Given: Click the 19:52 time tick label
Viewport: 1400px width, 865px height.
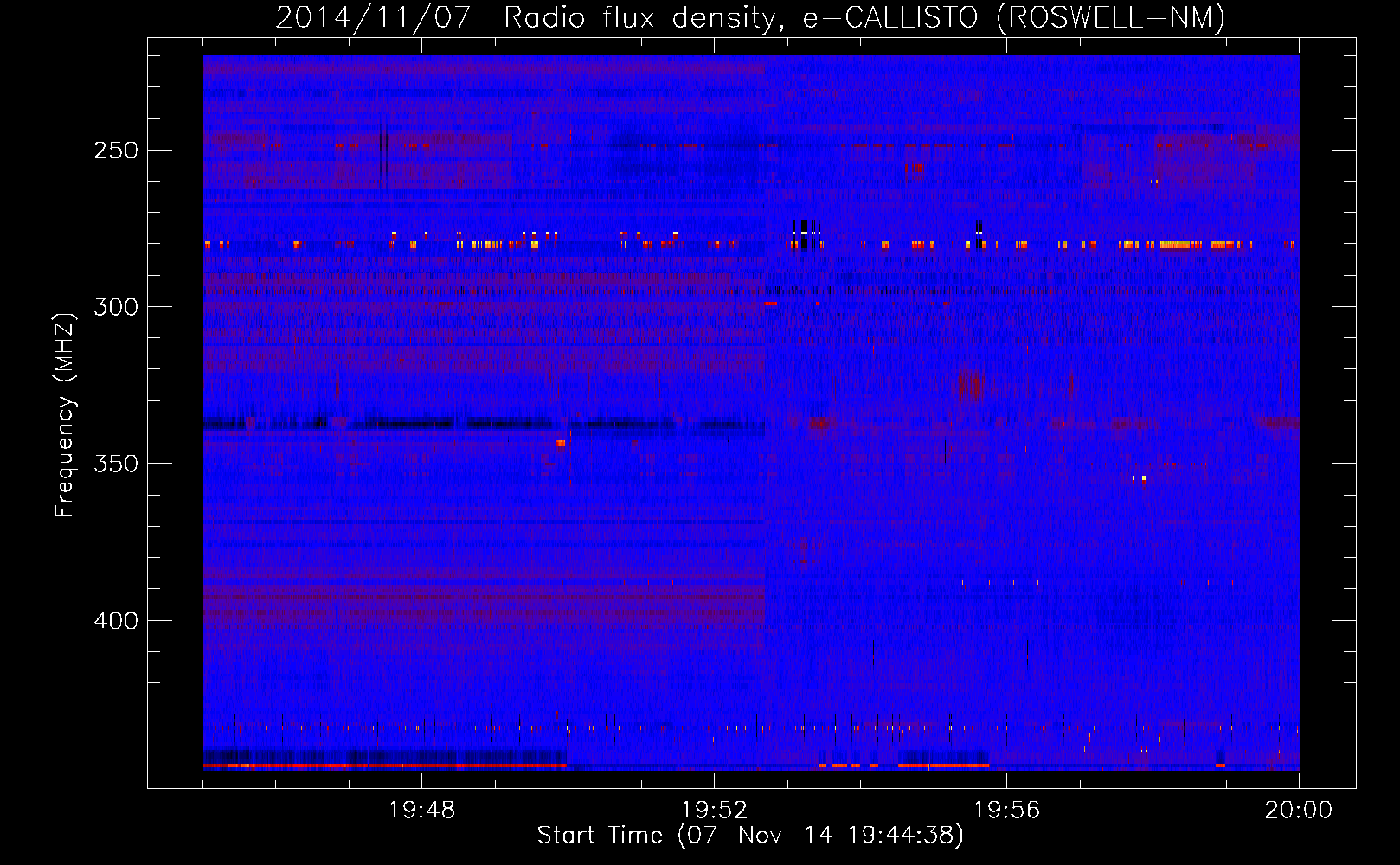Looking at the screenshot, I should tap(715, 811).
